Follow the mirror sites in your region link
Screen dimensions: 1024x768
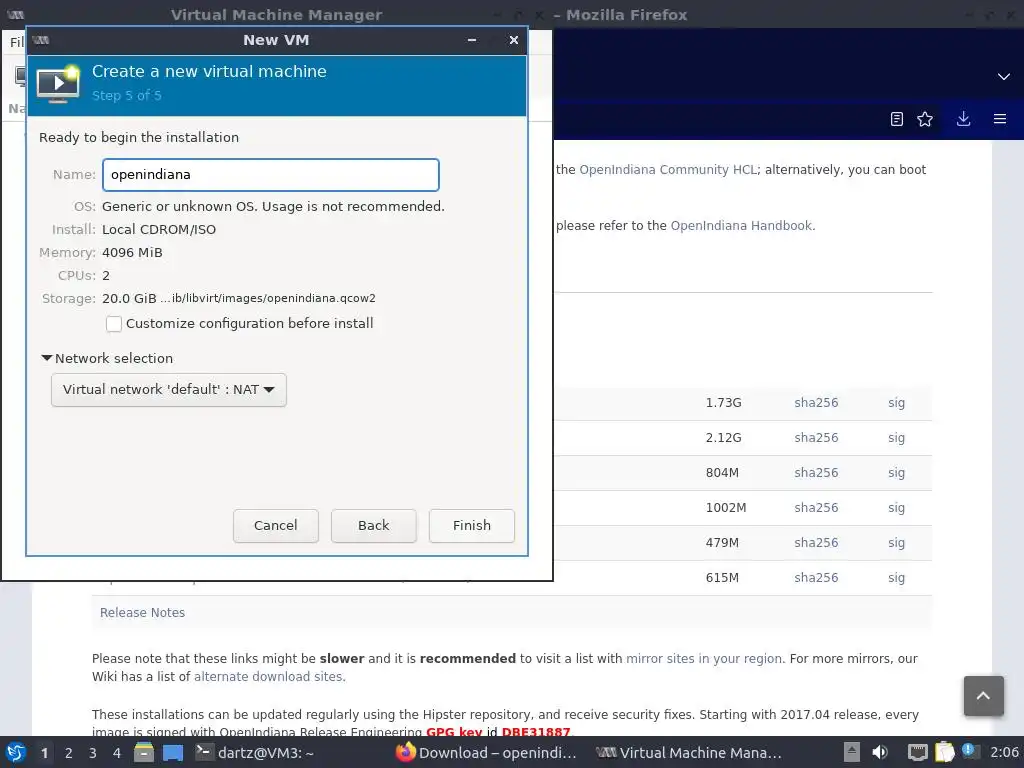[x=703, y=659]
